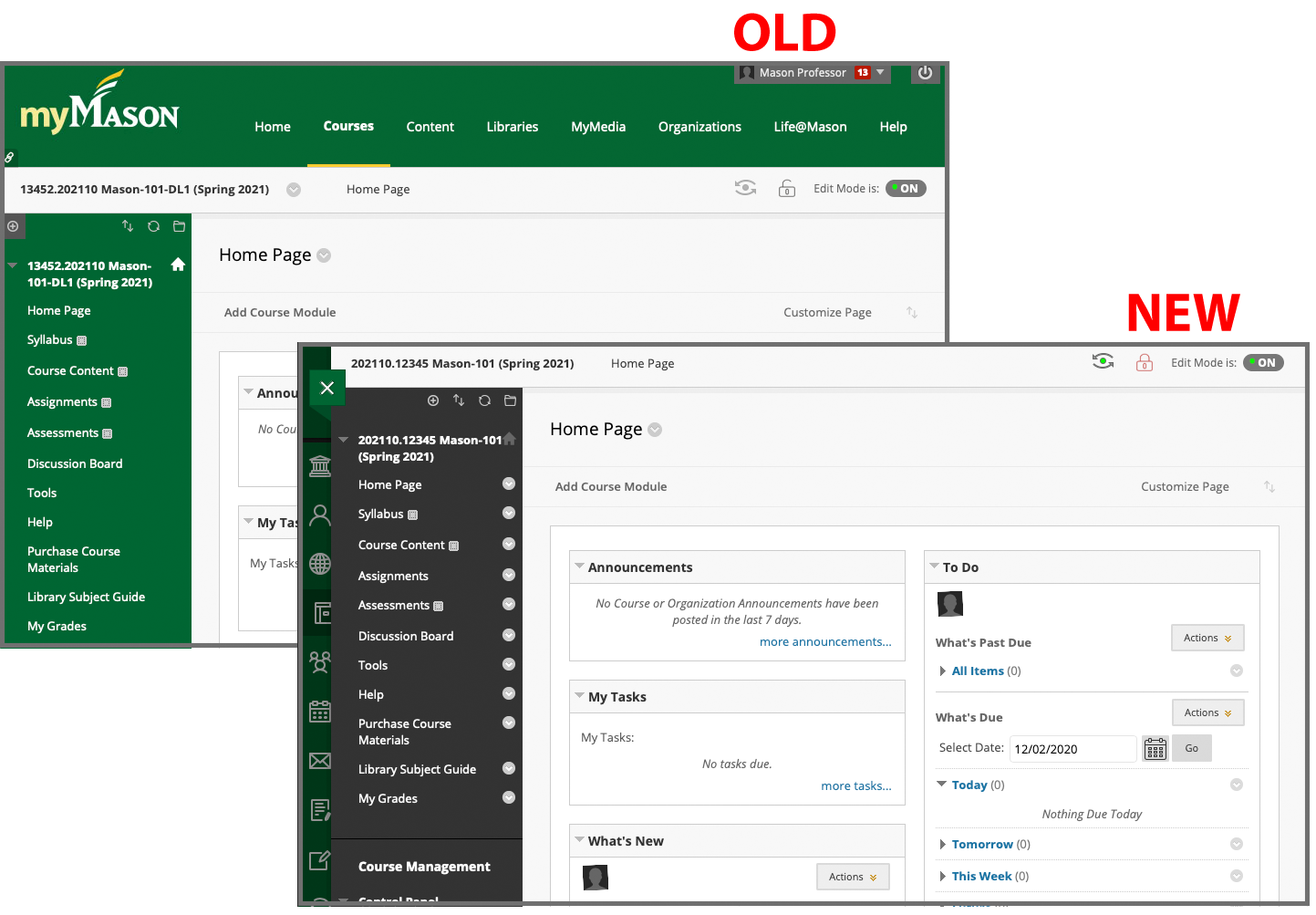Toggle Edit Mode ON switch in old window

click(906, 188)
